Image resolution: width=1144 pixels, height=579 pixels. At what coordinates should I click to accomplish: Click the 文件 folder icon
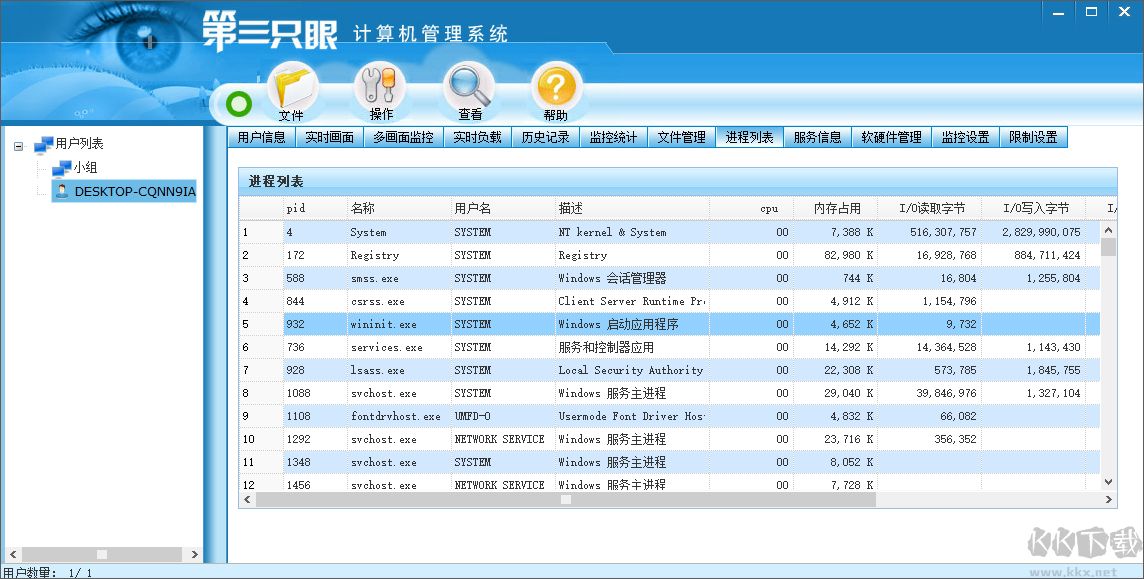pyautogui.click(x=293, y=92)
